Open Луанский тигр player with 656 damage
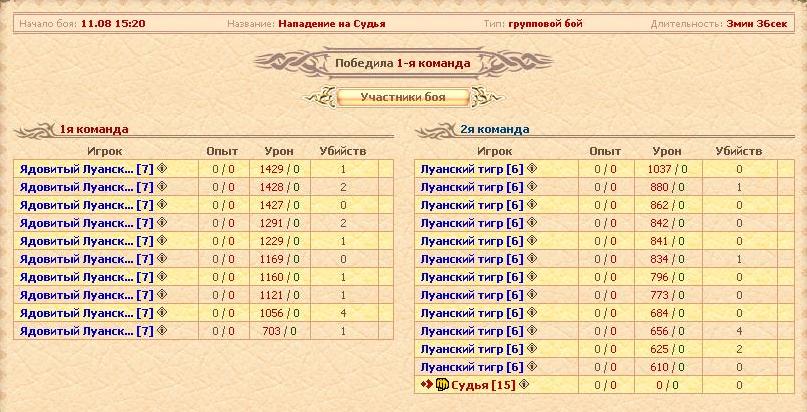 [x=472, y=331]
